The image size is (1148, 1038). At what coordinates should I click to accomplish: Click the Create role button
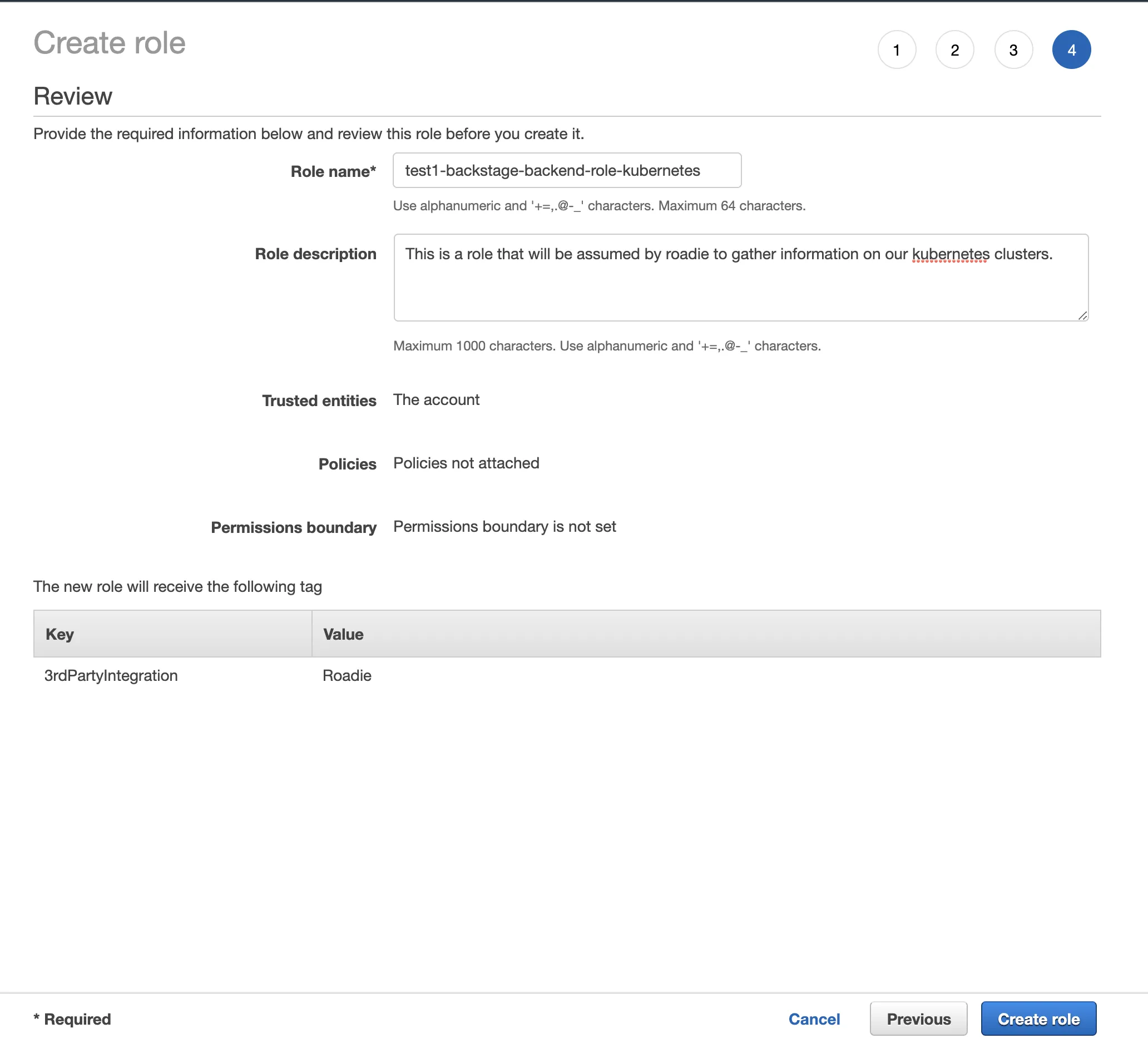point(1038,1019)
